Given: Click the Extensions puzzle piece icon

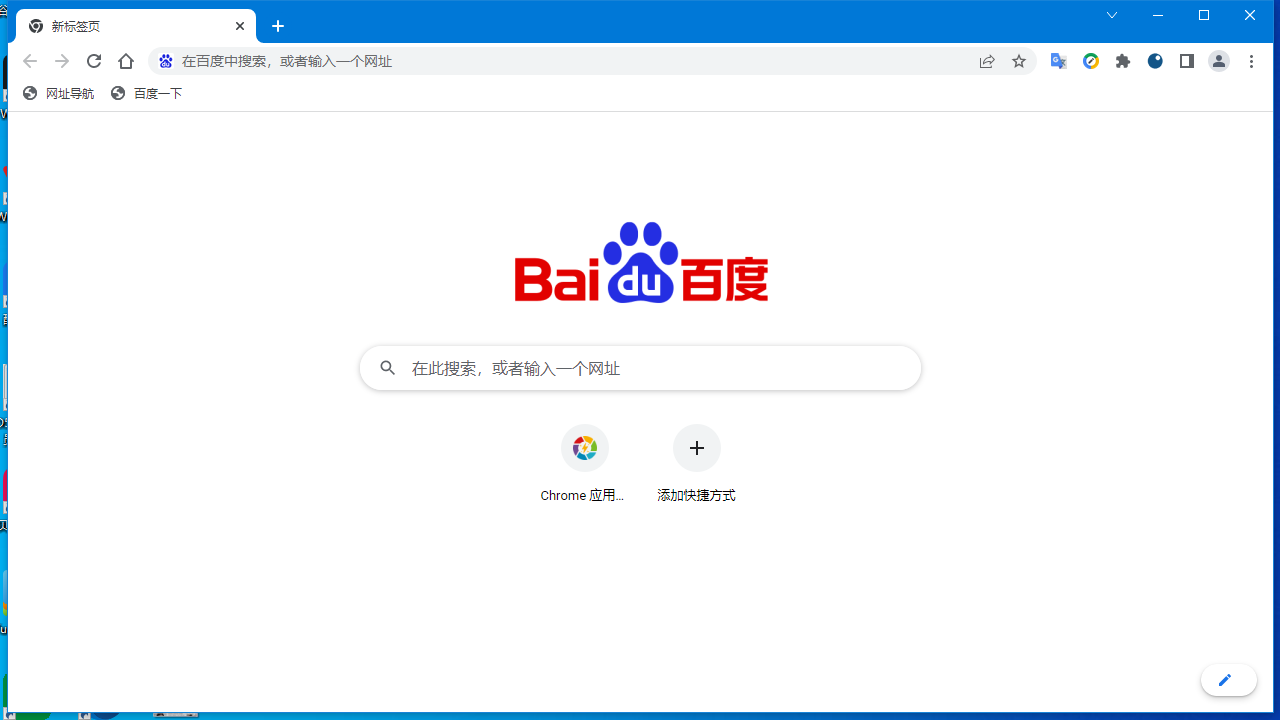Looking at the screenshot, I should coord(1122,61).
